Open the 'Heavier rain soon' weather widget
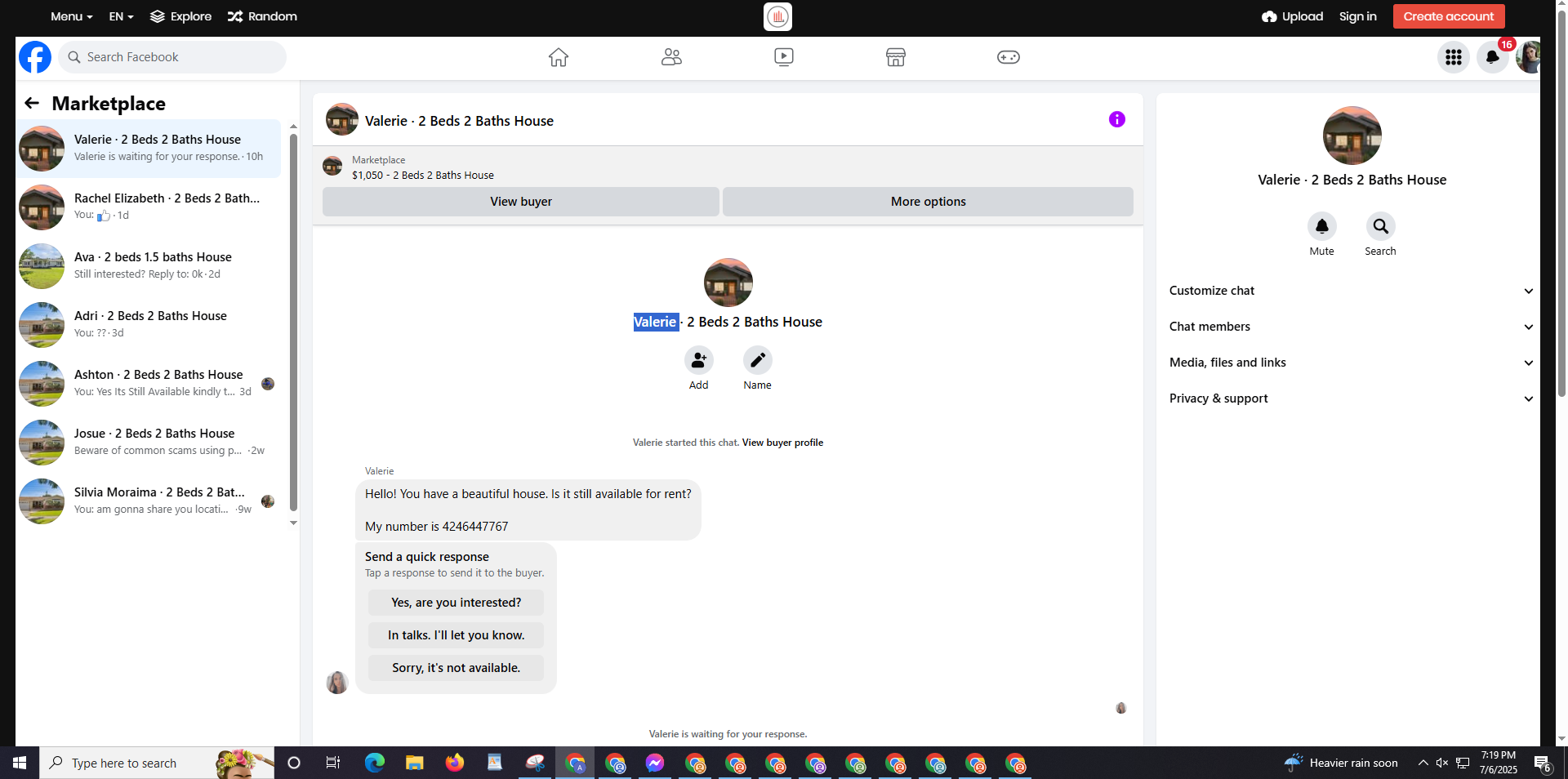Screen dimensions: 1568x779 (1340, 763)
